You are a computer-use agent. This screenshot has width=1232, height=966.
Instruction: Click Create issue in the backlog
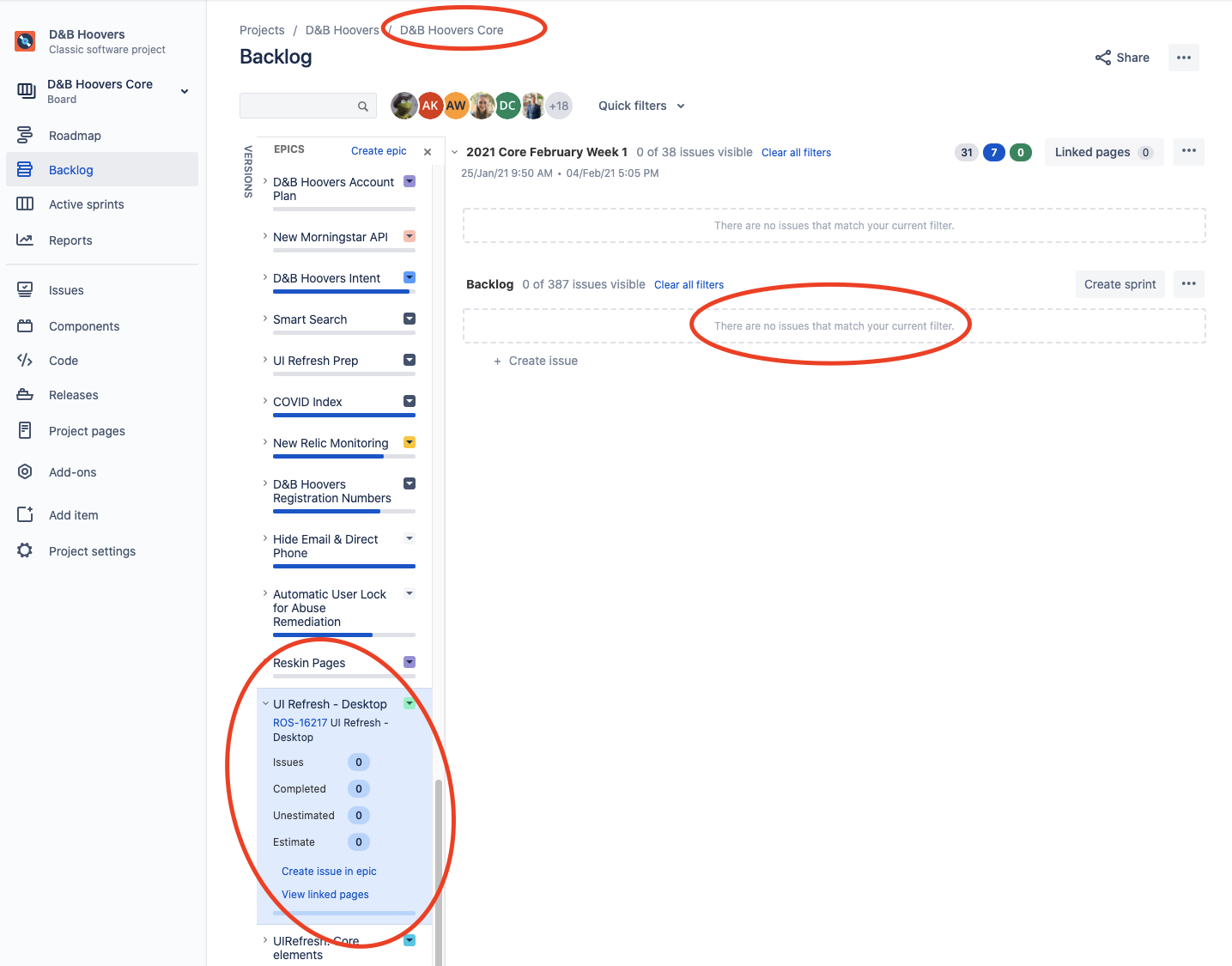point(535,361)
